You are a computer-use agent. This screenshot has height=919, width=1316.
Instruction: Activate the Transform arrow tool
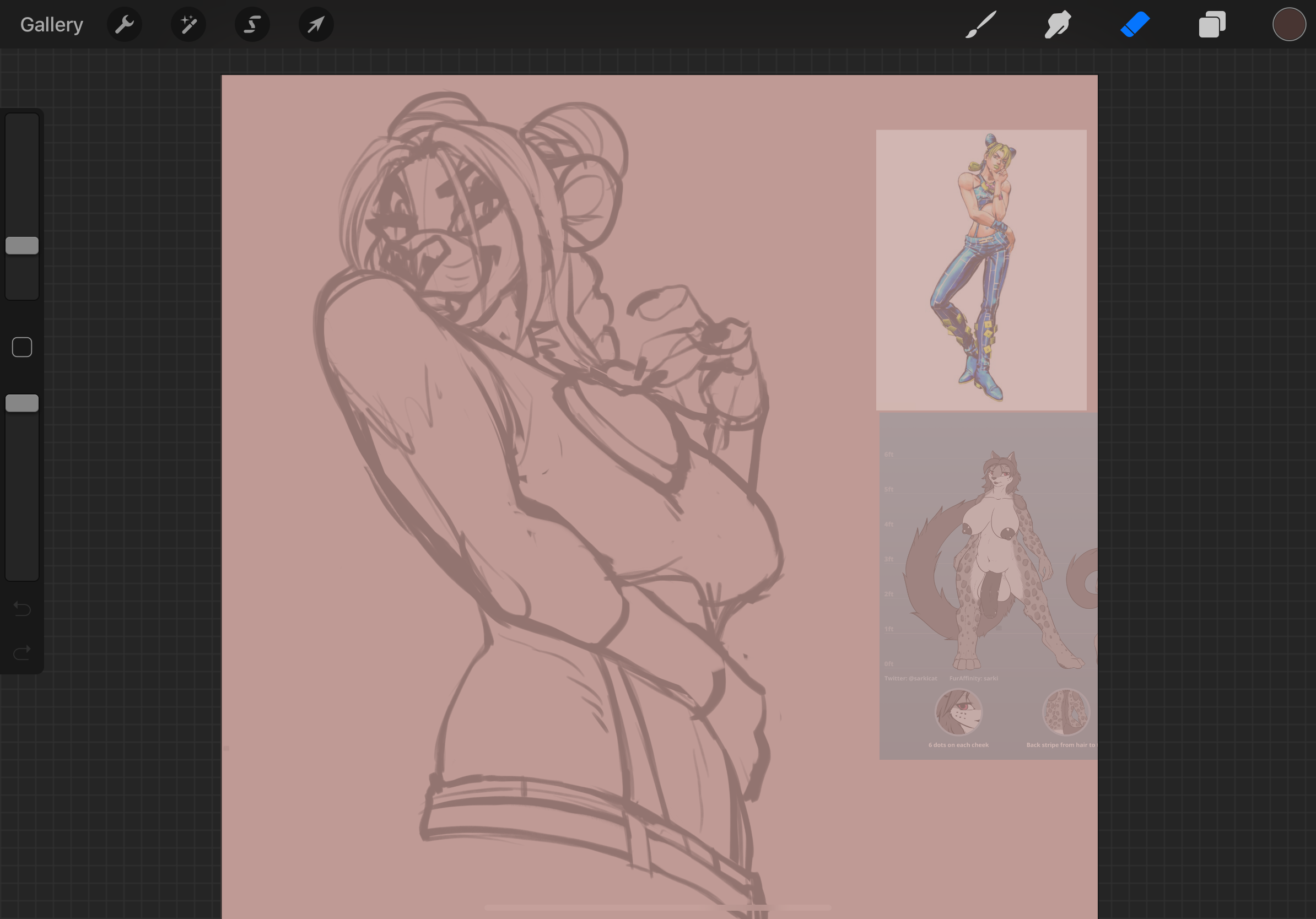pyautogui.click(x=316, y=25)
